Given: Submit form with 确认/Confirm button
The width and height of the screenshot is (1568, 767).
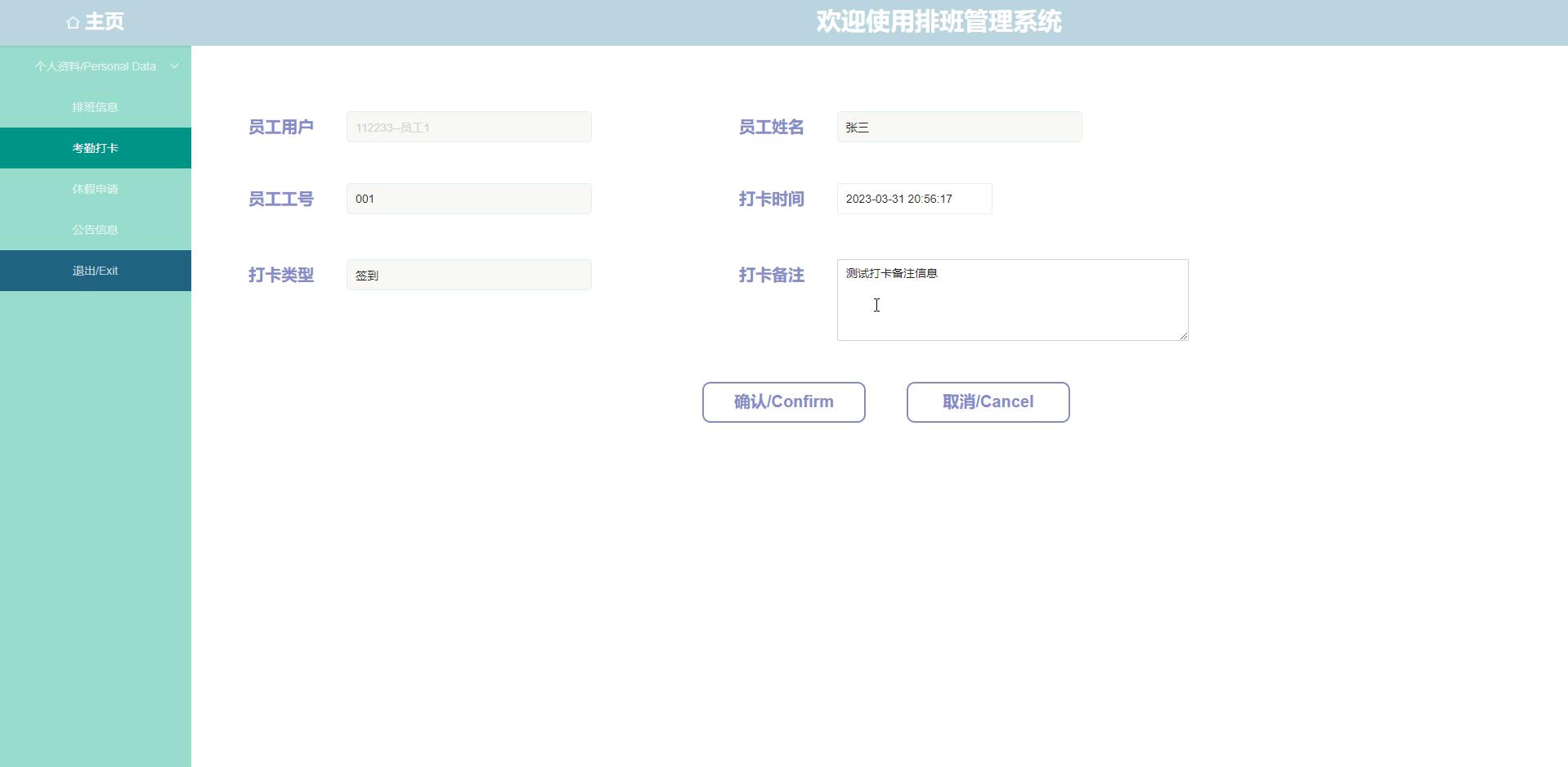Looking at the screenshot, I should click(x=784, y=402).
